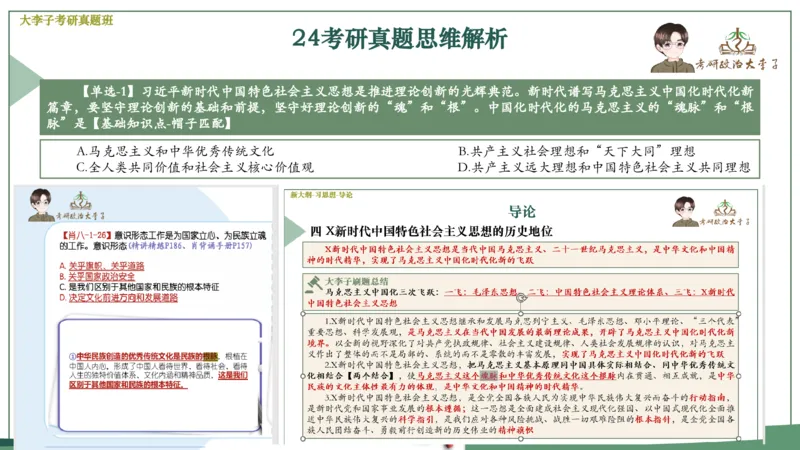Click the header text 大李子考研真题班

click(x=66, y=20)
